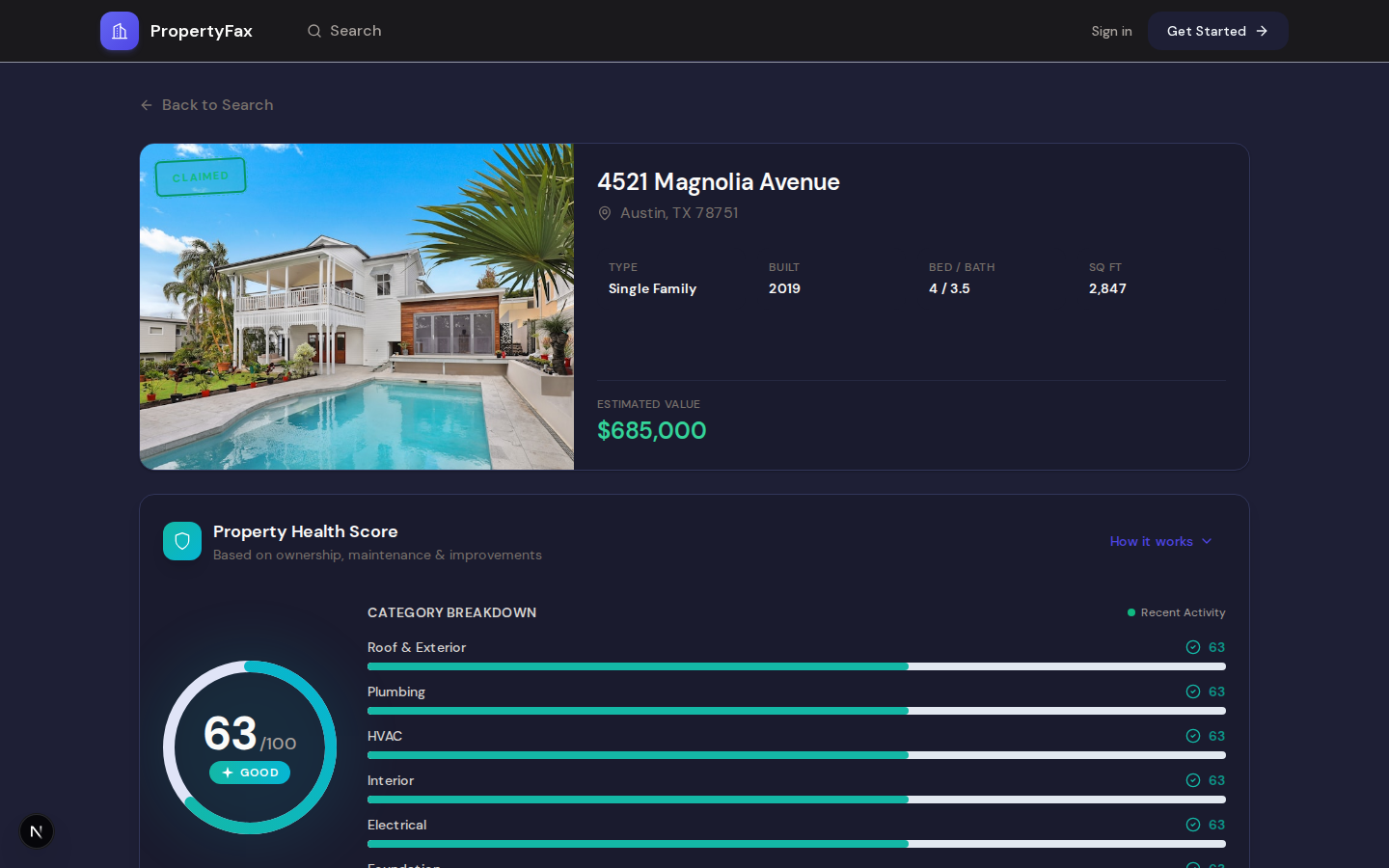This screenshot has width=1389, height=868.
Task: Click the magnifying glass search icon
Action: 314,31
